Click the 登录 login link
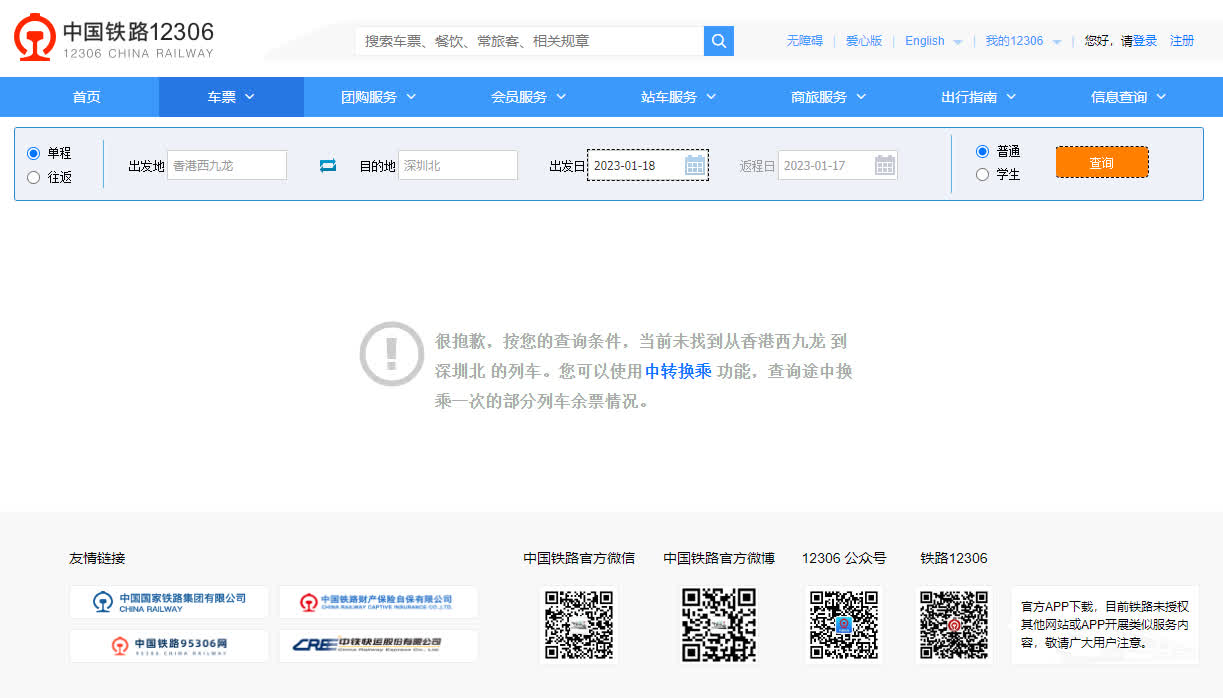The image size is (1223, 698). point(1145,41)
